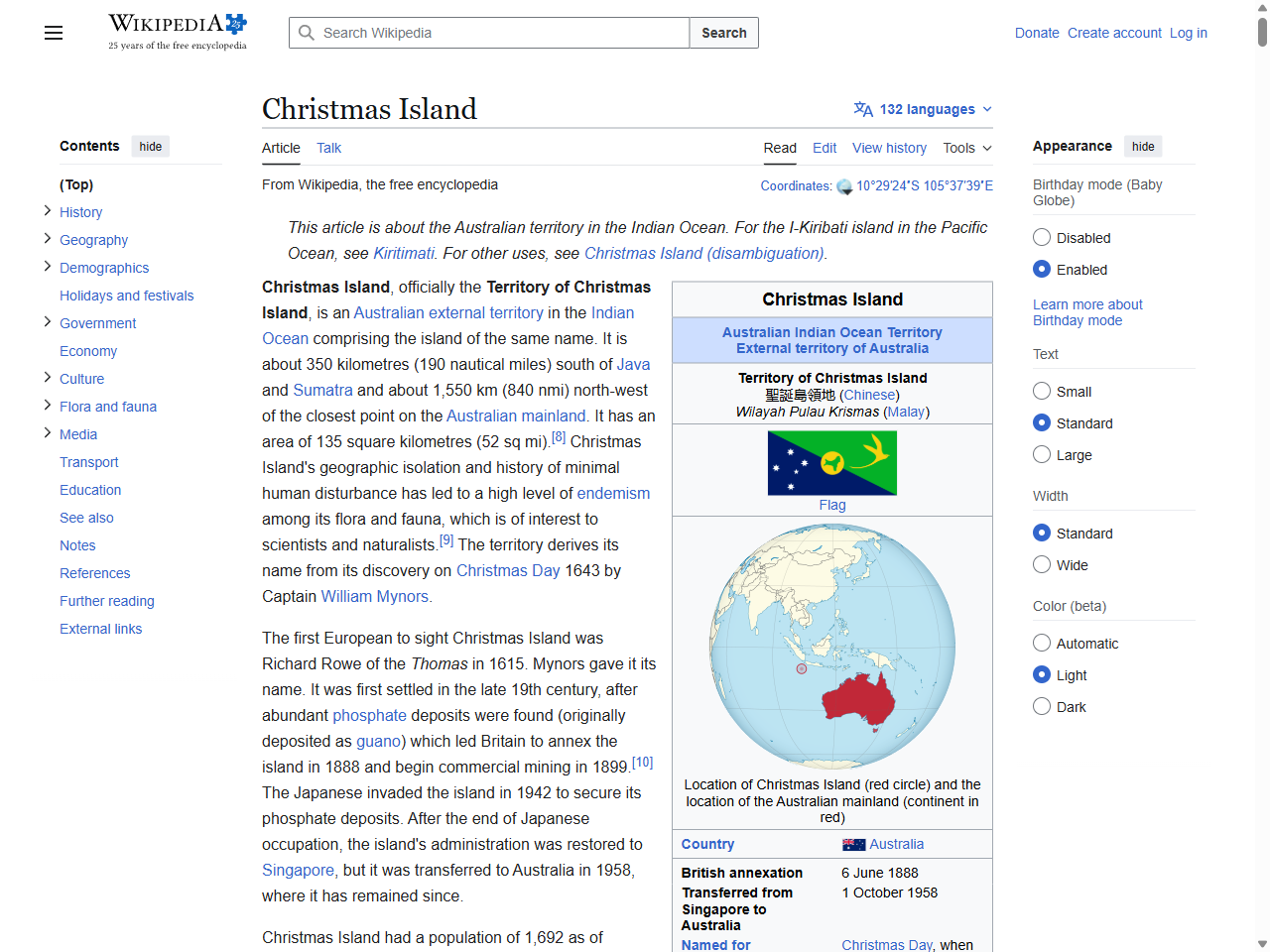The image size is (1270, 952).
Task: Open the Christmas Island flag image
Action: coord(831,462)
